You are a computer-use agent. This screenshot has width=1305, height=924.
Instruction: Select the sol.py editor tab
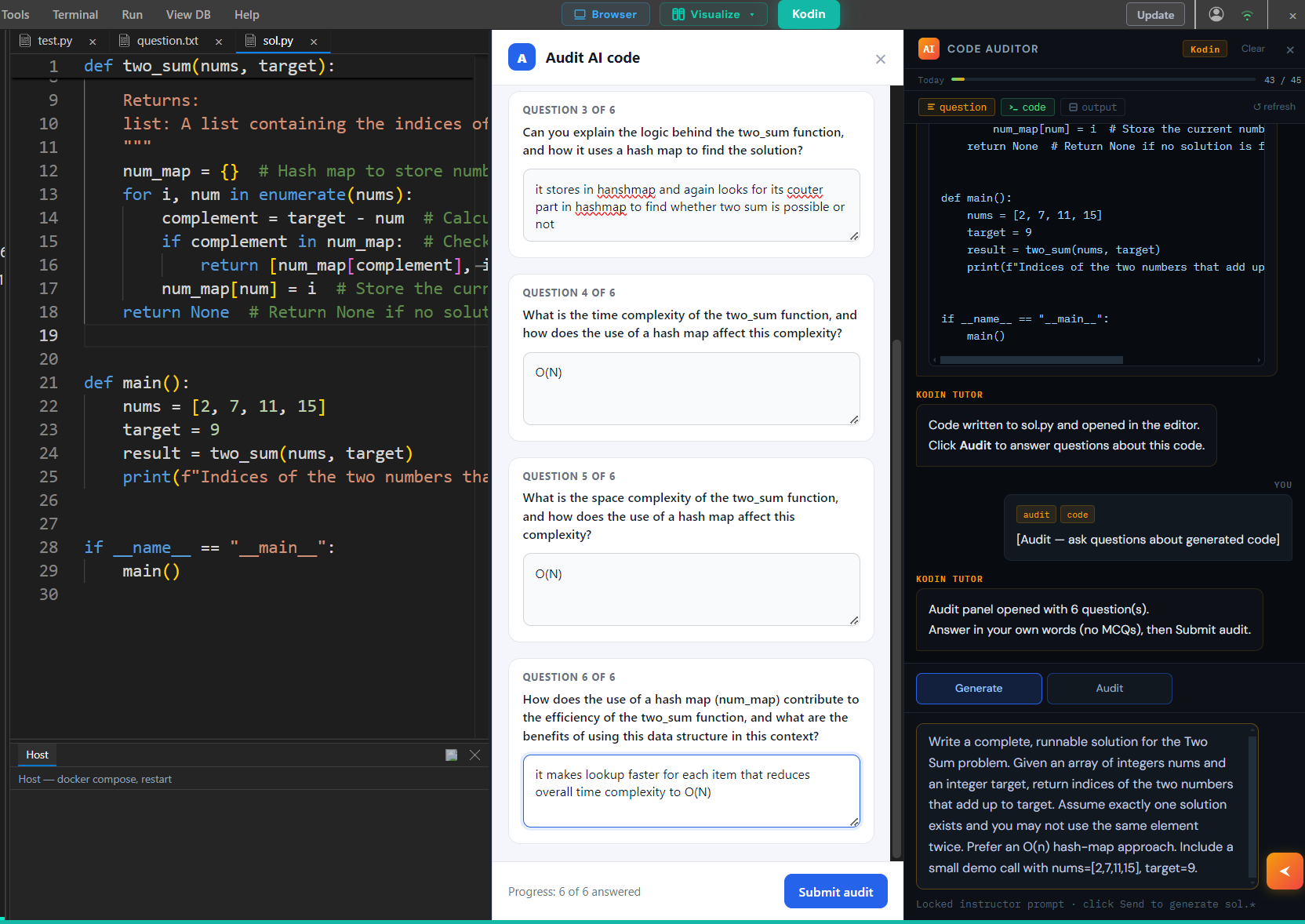[278, 41]
